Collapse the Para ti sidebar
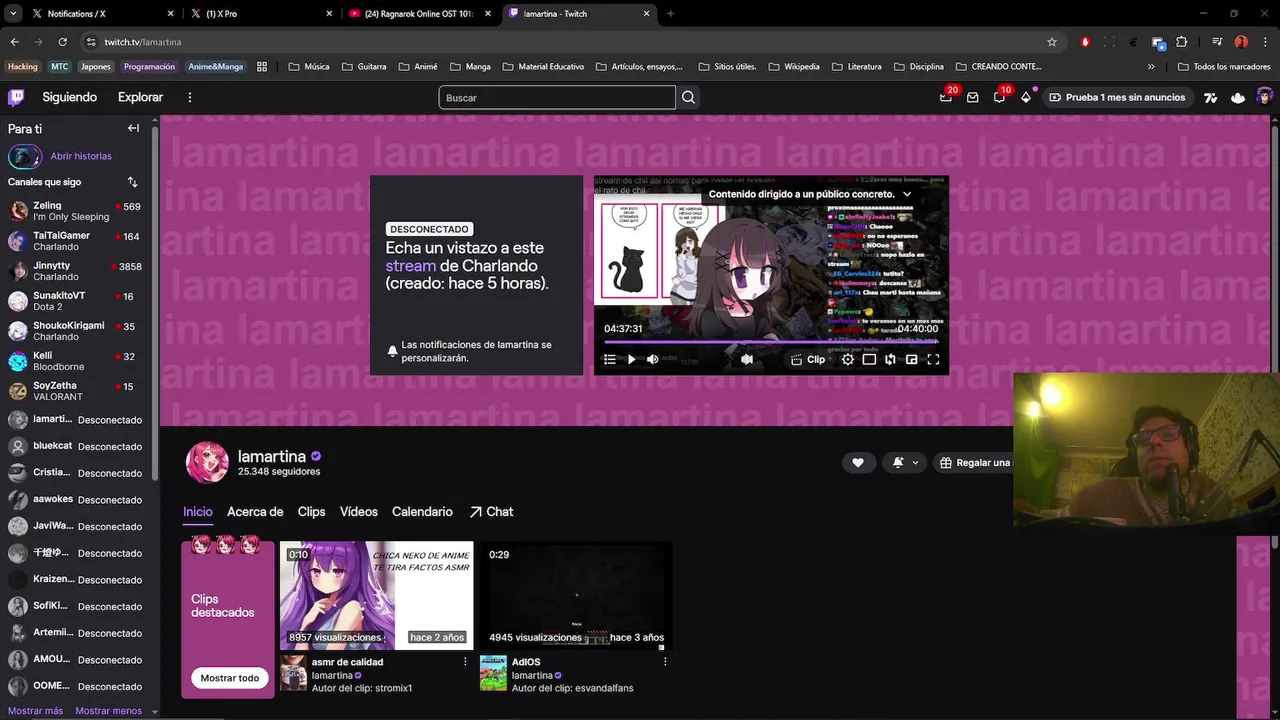 point(133,128)
